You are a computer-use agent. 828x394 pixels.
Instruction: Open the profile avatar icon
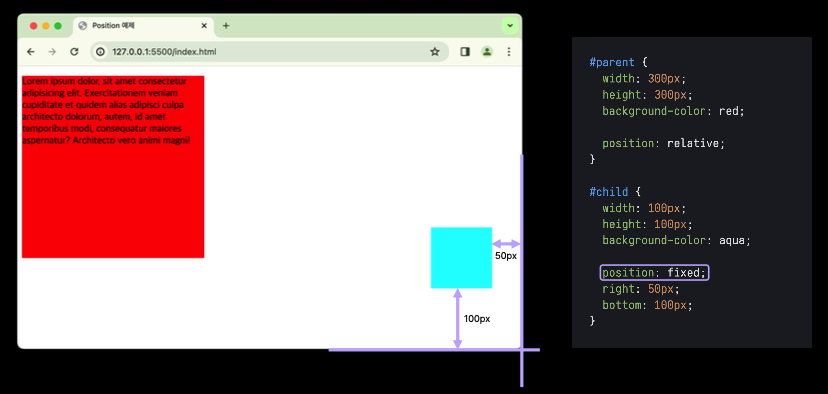click(487, 52)
